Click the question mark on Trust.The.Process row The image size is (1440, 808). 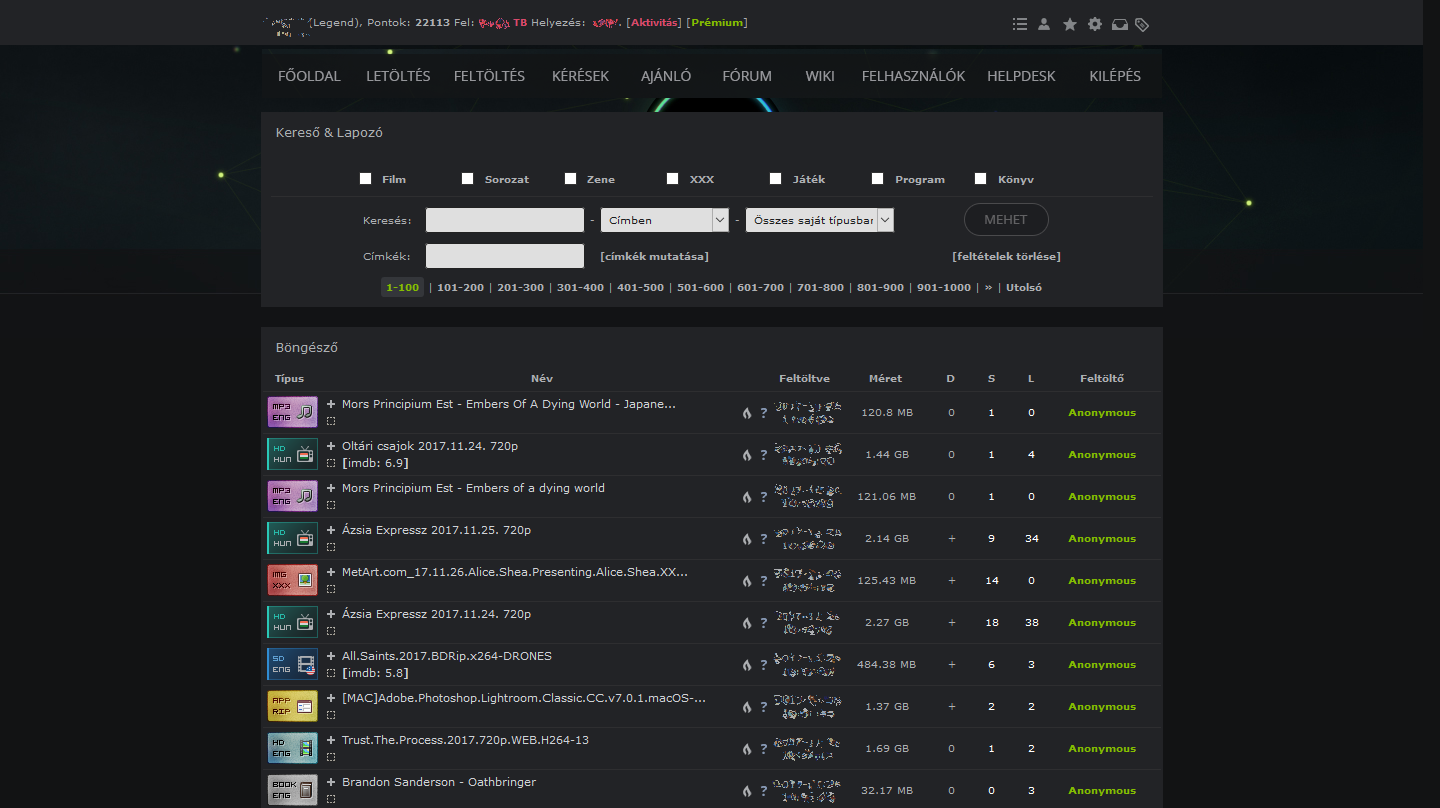(x=763, y=749)
